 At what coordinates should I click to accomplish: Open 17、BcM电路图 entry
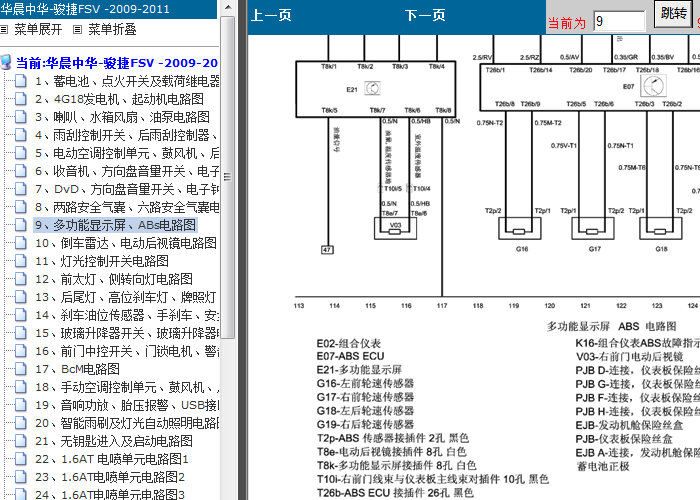78,369
